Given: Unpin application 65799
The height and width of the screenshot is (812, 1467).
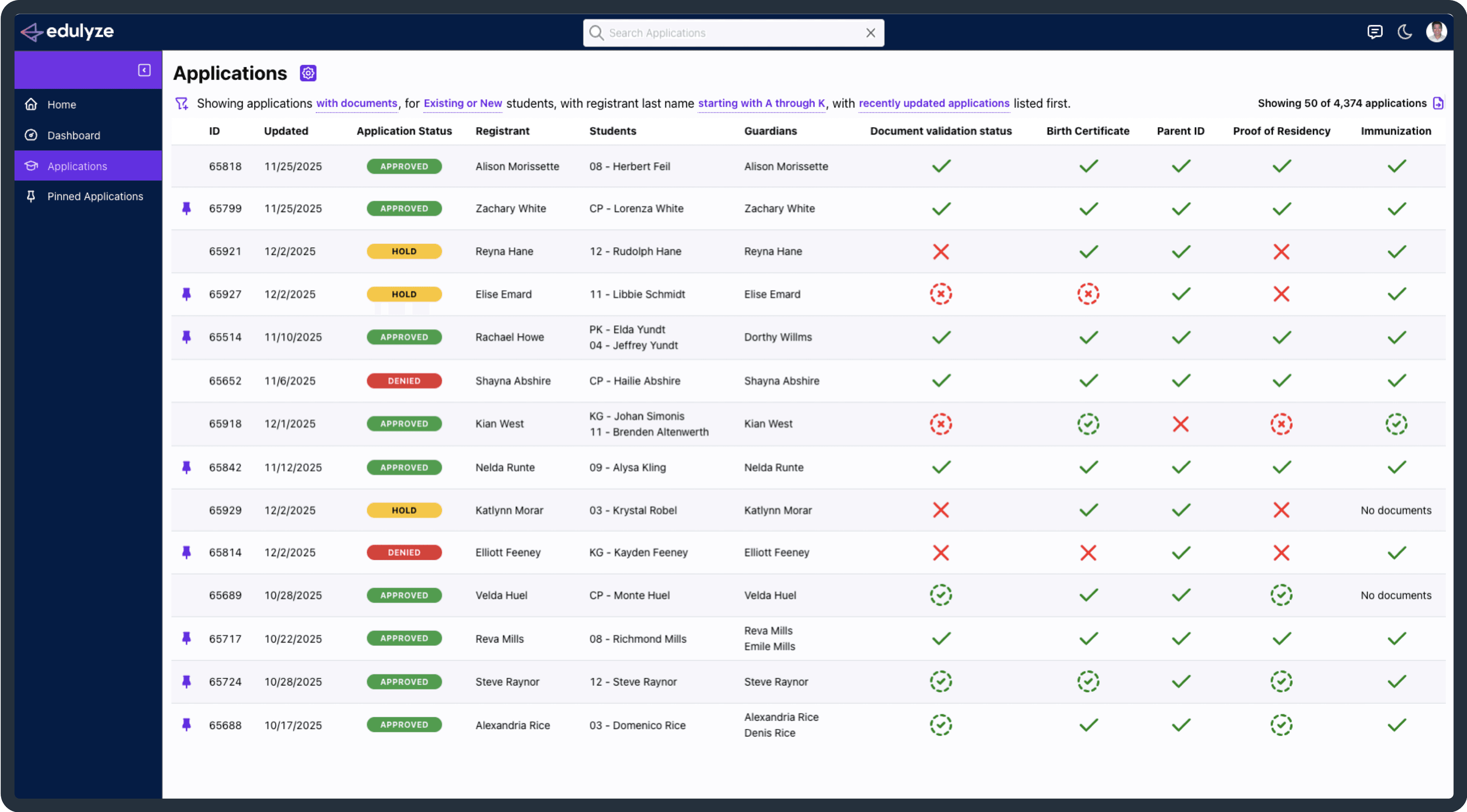Looking at the screenshot, I should click(186, 208).
